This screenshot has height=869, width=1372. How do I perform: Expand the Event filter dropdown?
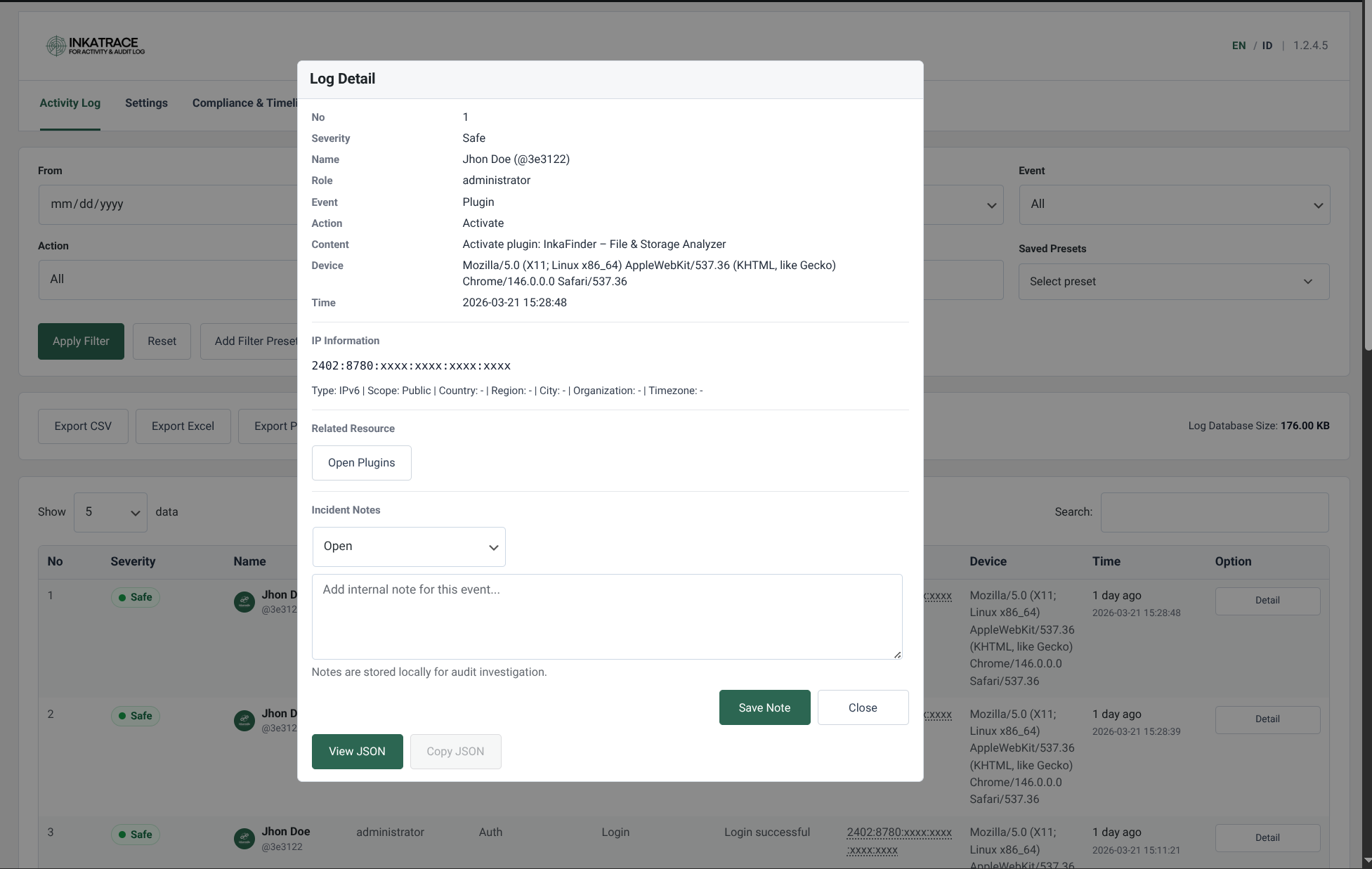(1173, 204)
